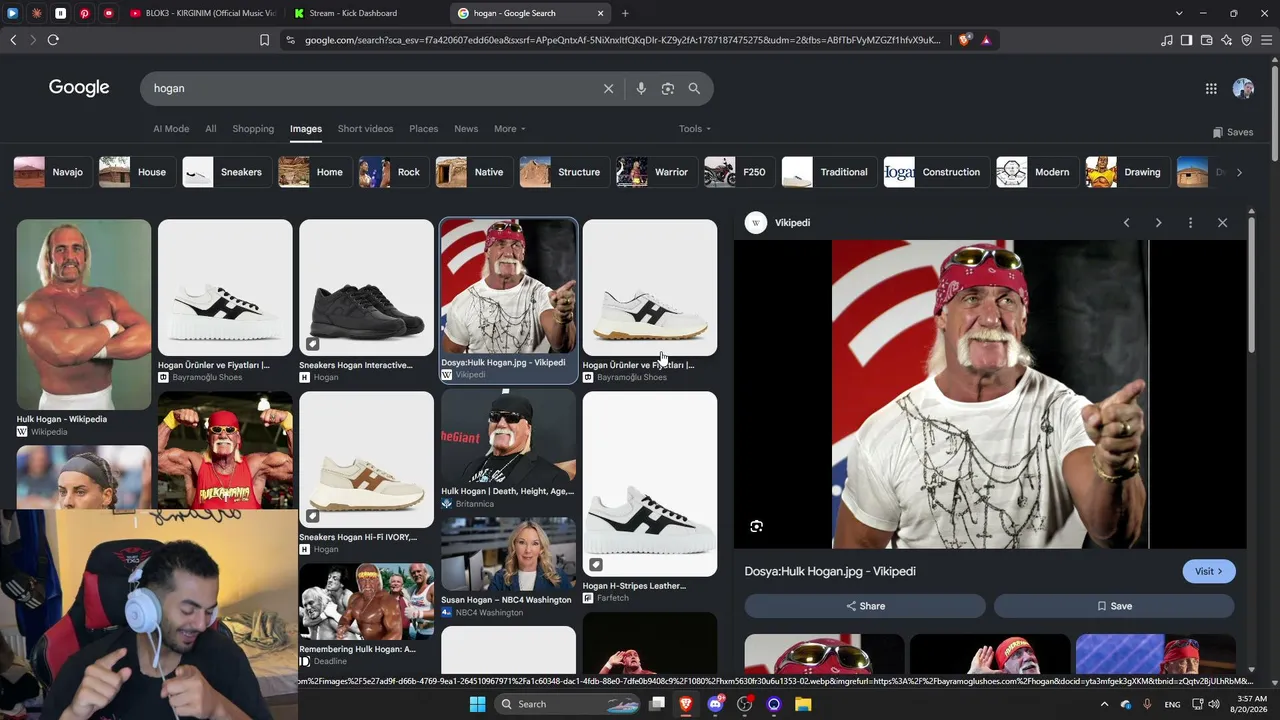1280x720 pixels.
Task: Open the Susan Hogan – NBC4 Washington result
Action: click(x=508, y=567)
